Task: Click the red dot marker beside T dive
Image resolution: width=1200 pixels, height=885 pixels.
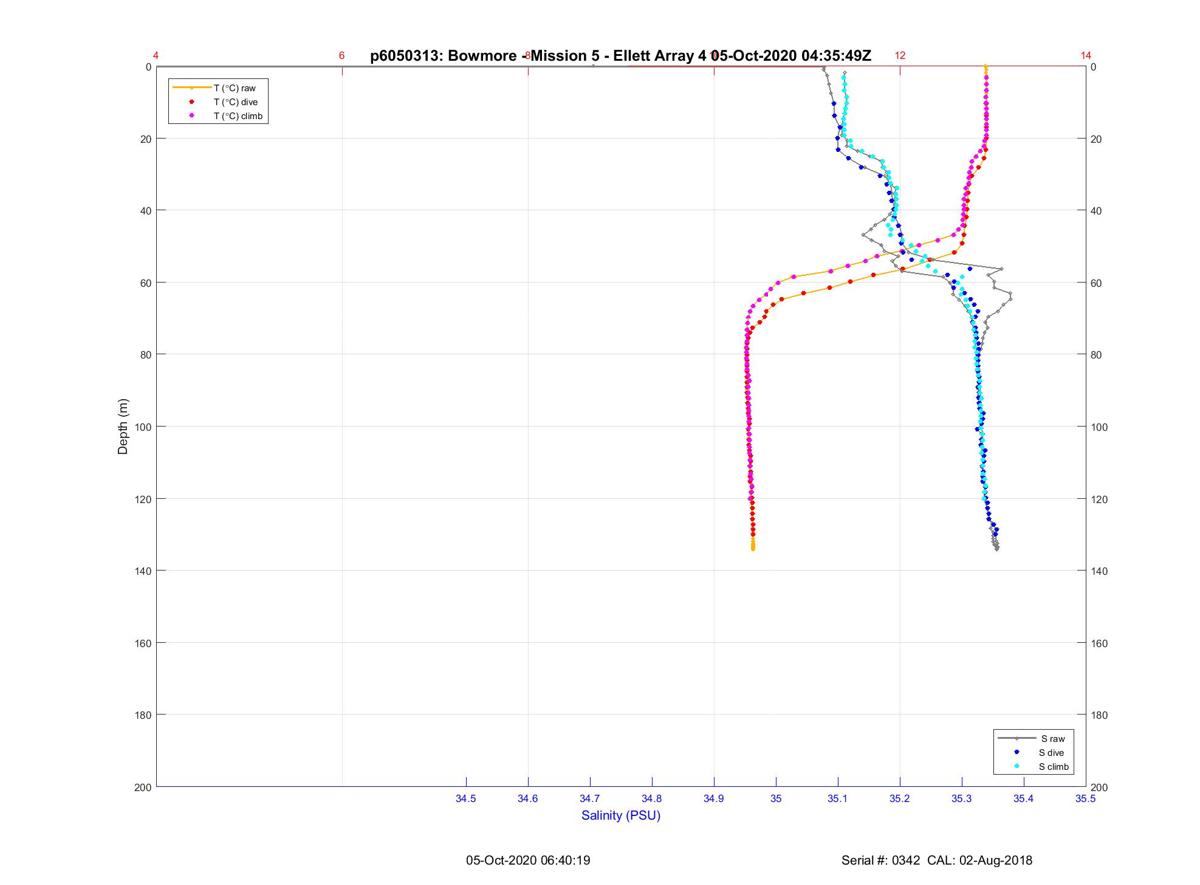Action: pos(191,102)
